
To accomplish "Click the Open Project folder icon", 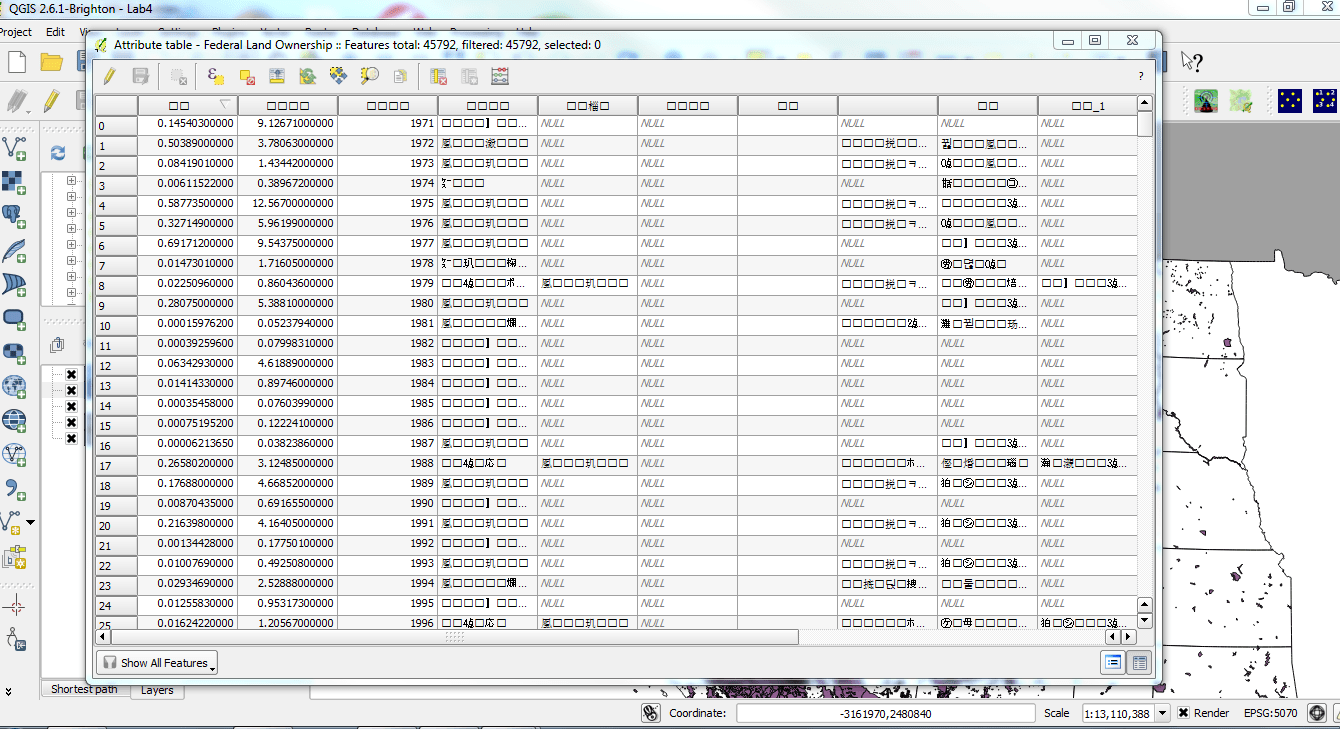I will pyautogui.click(x=51, y=62).
